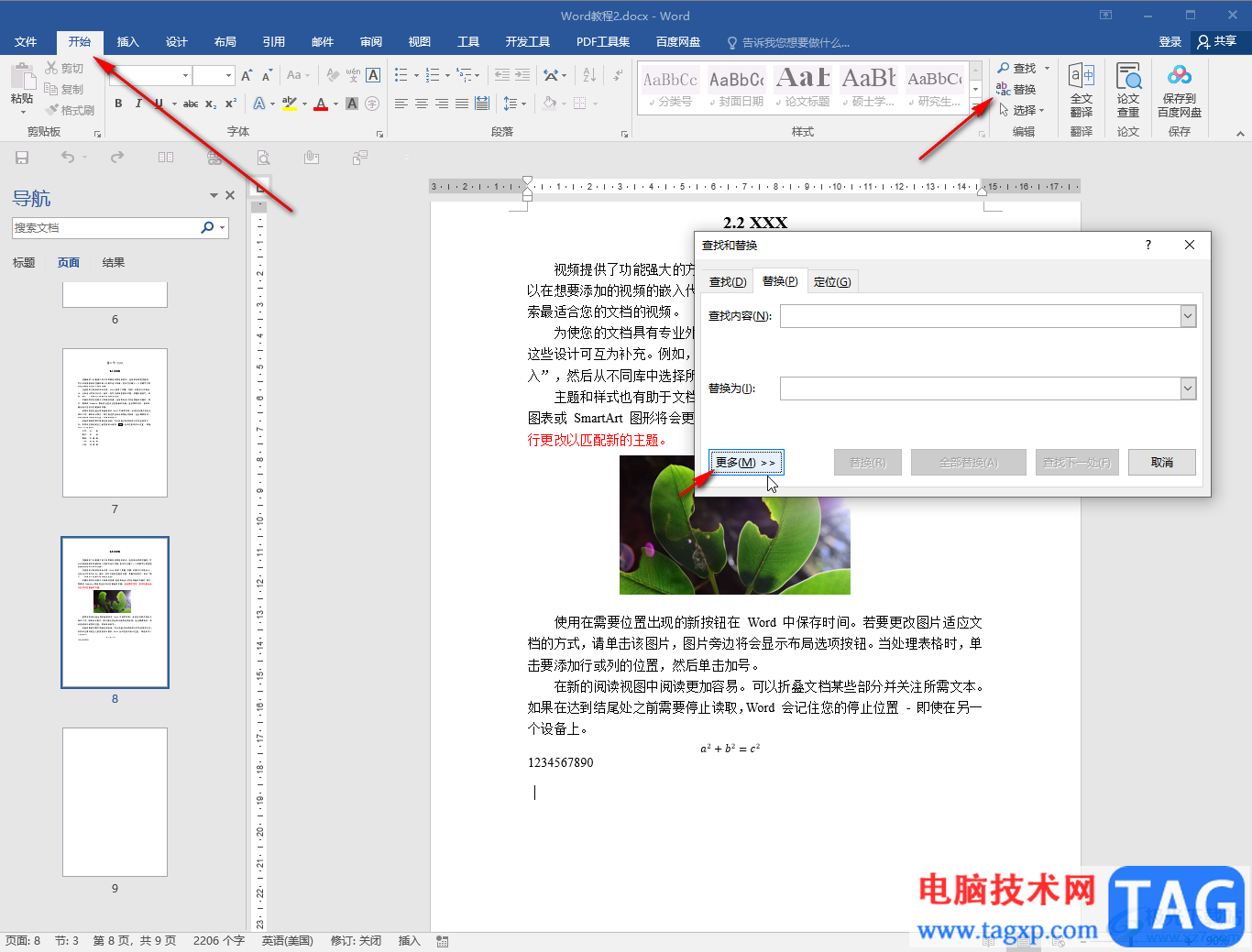Toggle bold formatting
Image resolution: width=1252 pixels, height=952 pixels.
(x=118, y=104)
